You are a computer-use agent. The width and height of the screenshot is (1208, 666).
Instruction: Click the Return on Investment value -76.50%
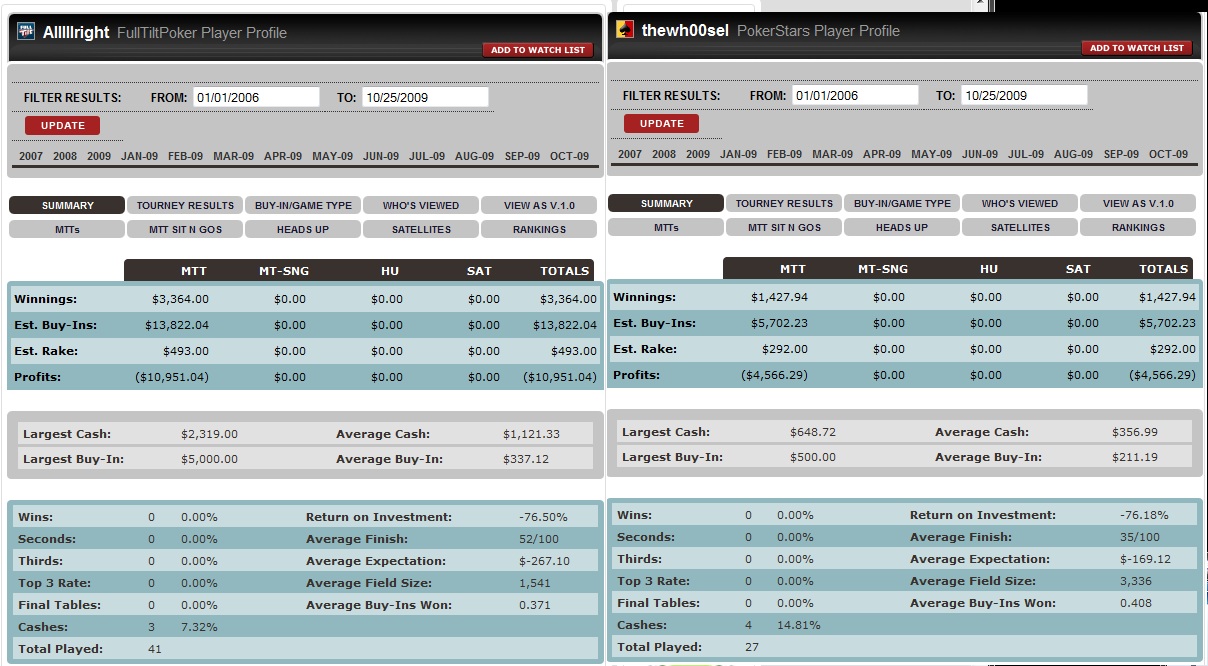[543, 517]
